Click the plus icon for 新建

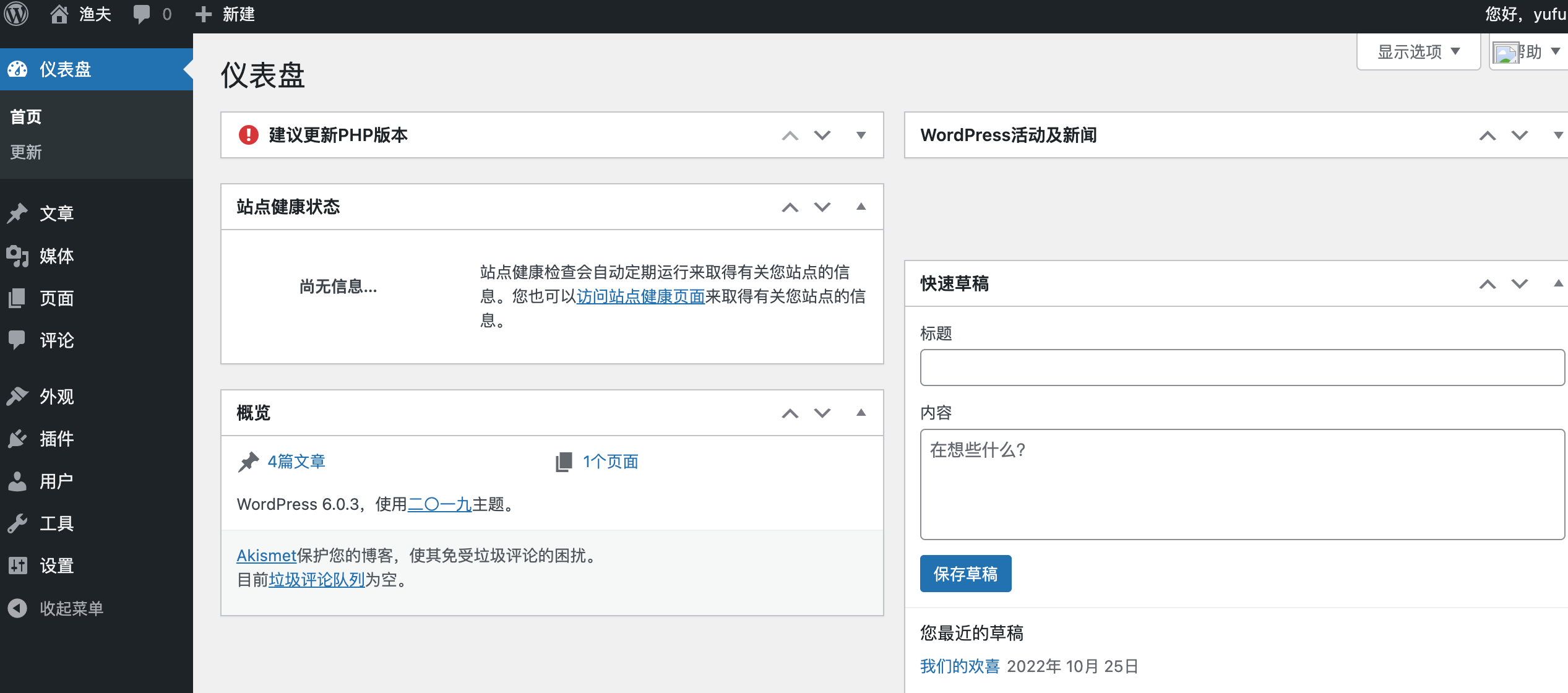click(x=204, y=14)
